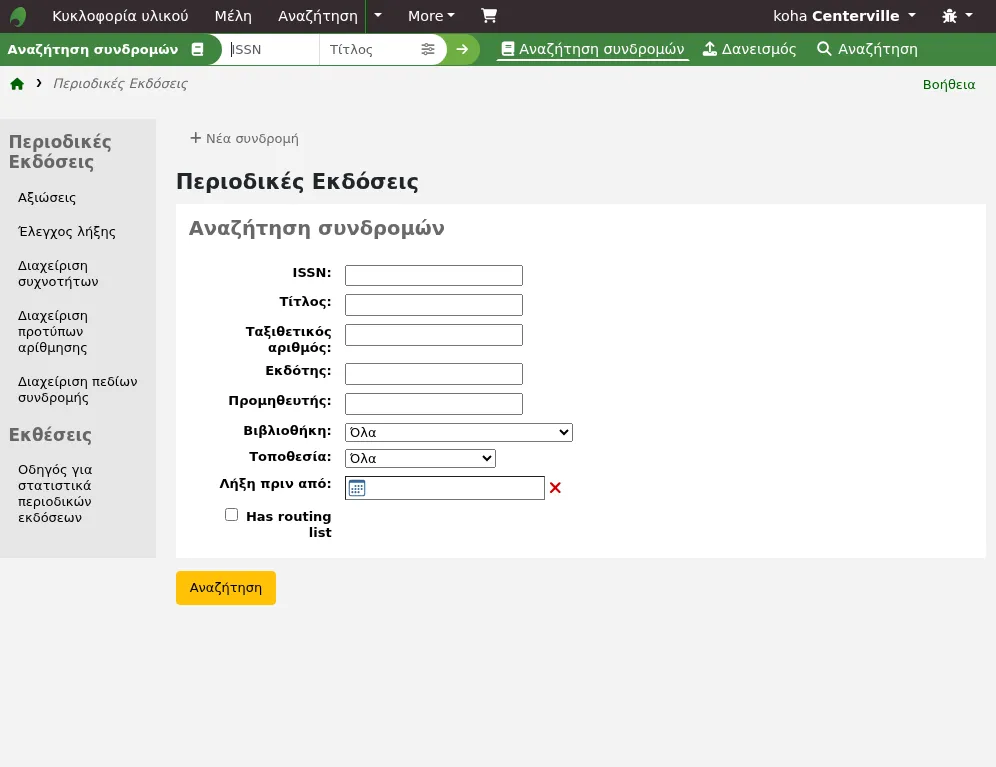The width and height of the screenshot is (996, 767).
Task: Open Διαχείριση πεδίων συνδρομής link
Action: click(x=77, y=390)
